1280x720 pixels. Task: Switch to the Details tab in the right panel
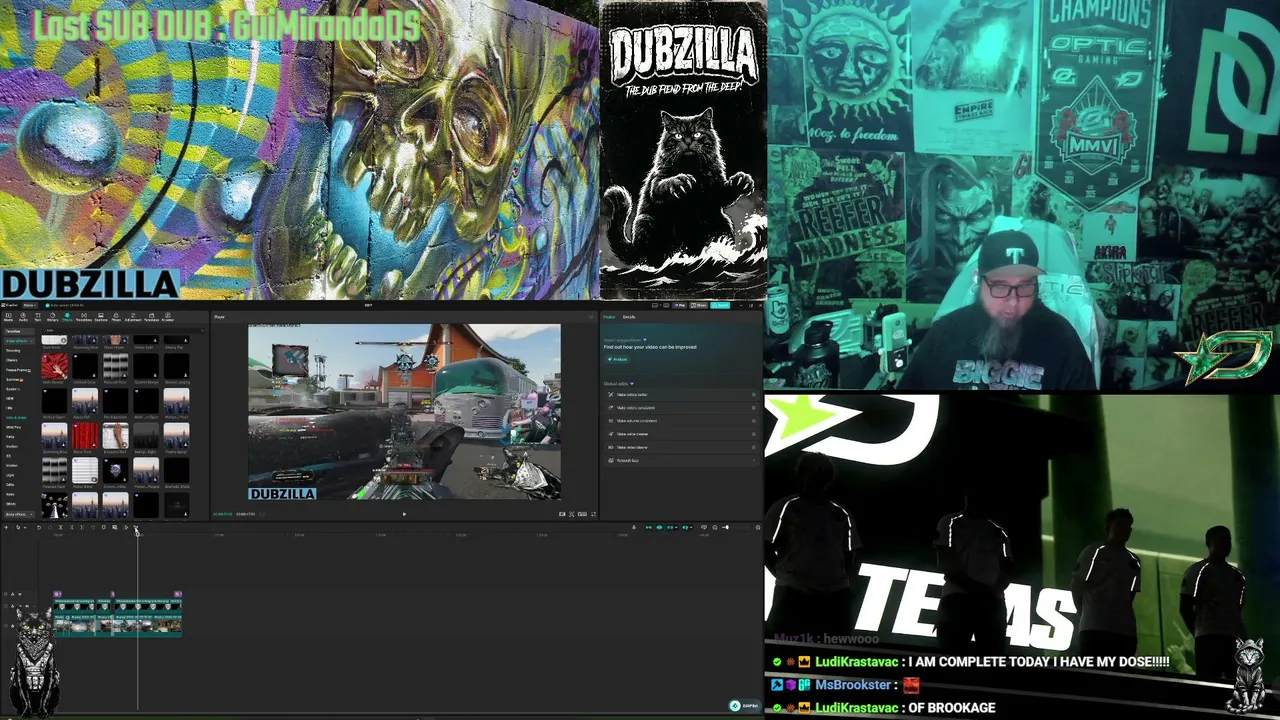coord(629,317)
